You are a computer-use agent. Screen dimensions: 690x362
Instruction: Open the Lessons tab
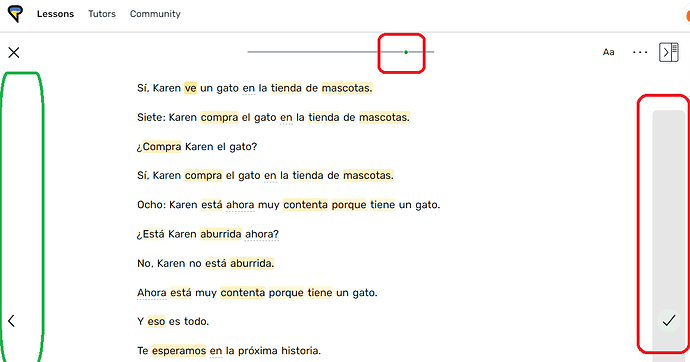[x=55, y=14]
